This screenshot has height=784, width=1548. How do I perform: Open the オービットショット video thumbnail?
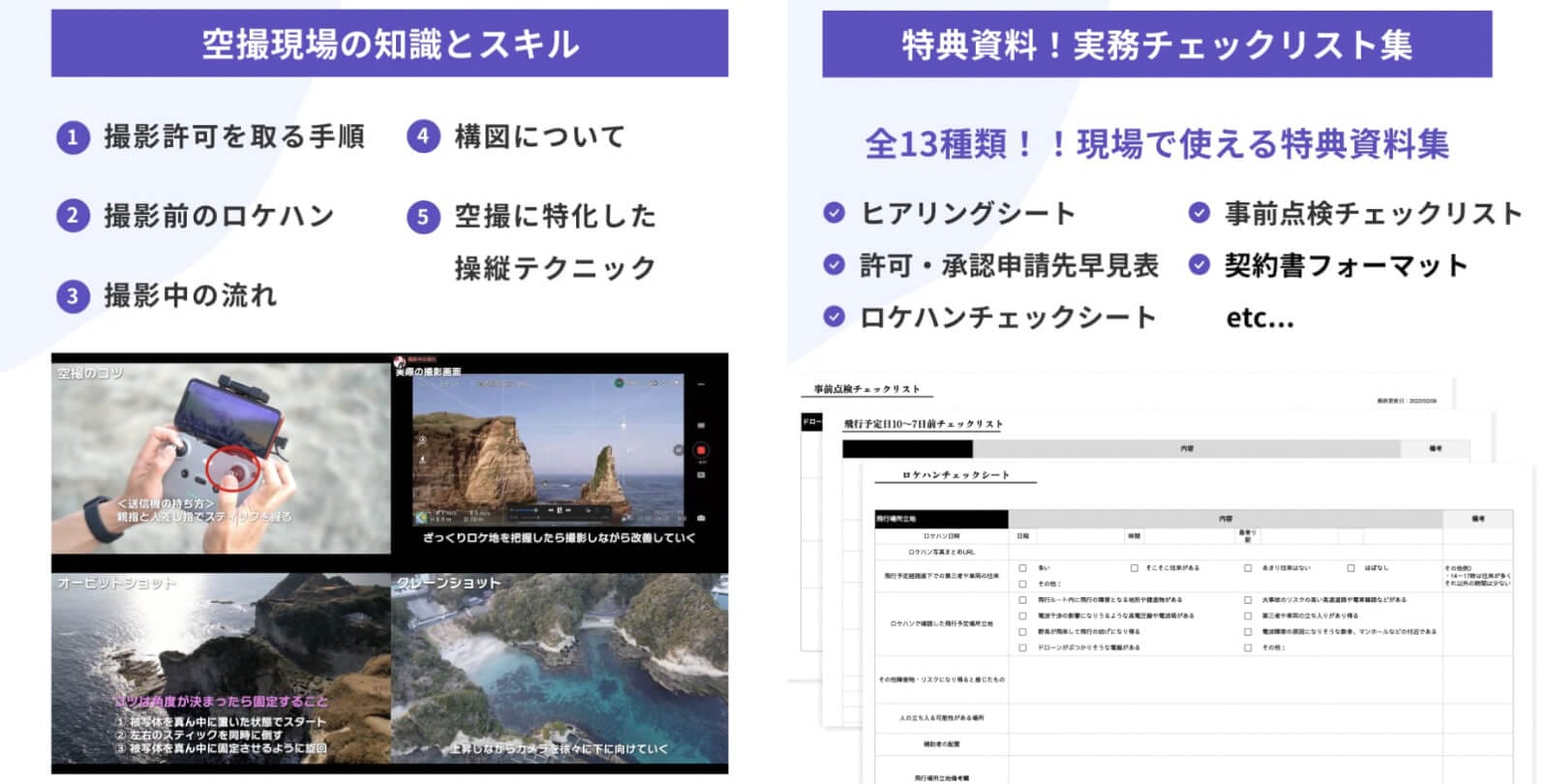click(221, 669)
